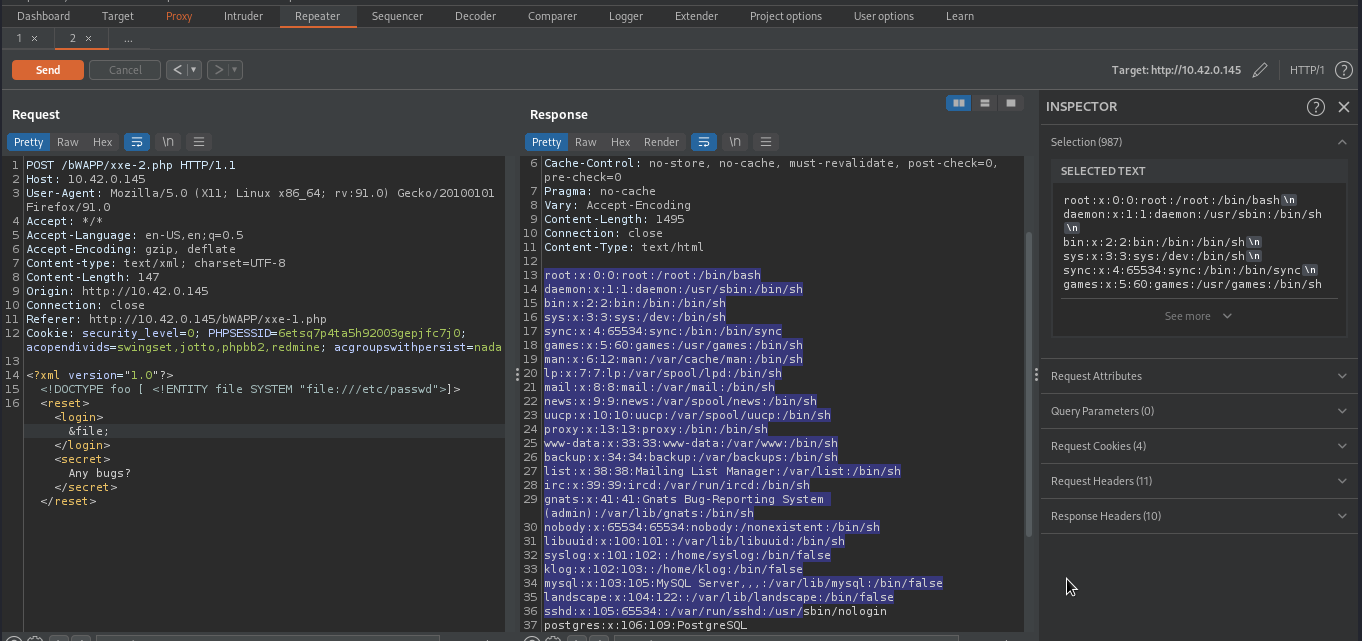Click mysql:x:103:105 line in response
Screen dimensions: 1362x641
tap(743, 583)
